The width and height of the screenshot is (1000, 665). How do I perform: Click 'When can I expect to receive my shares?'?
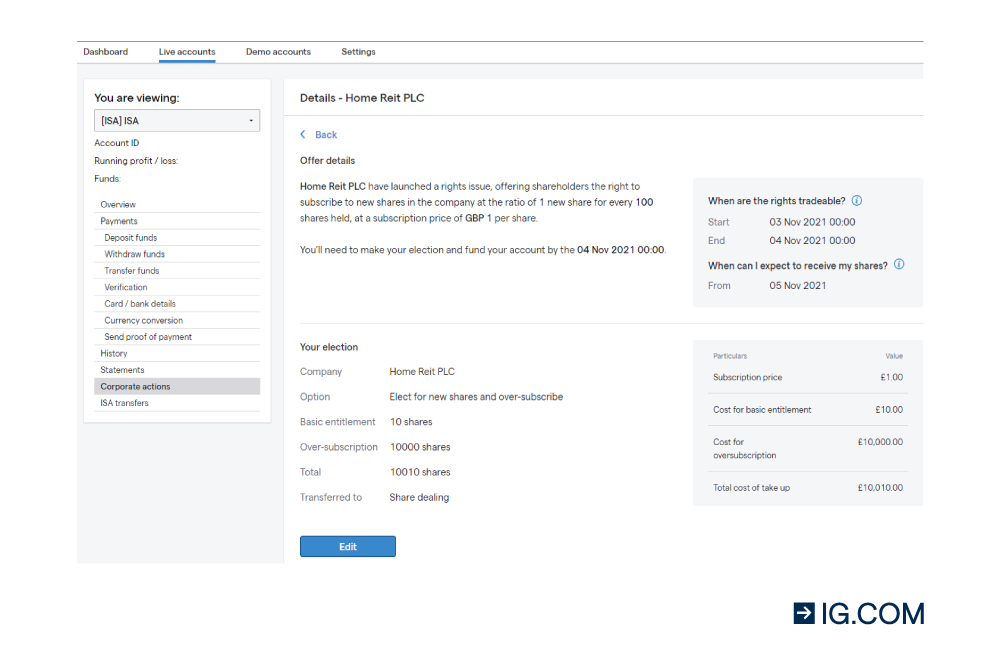tap(797, 266)
